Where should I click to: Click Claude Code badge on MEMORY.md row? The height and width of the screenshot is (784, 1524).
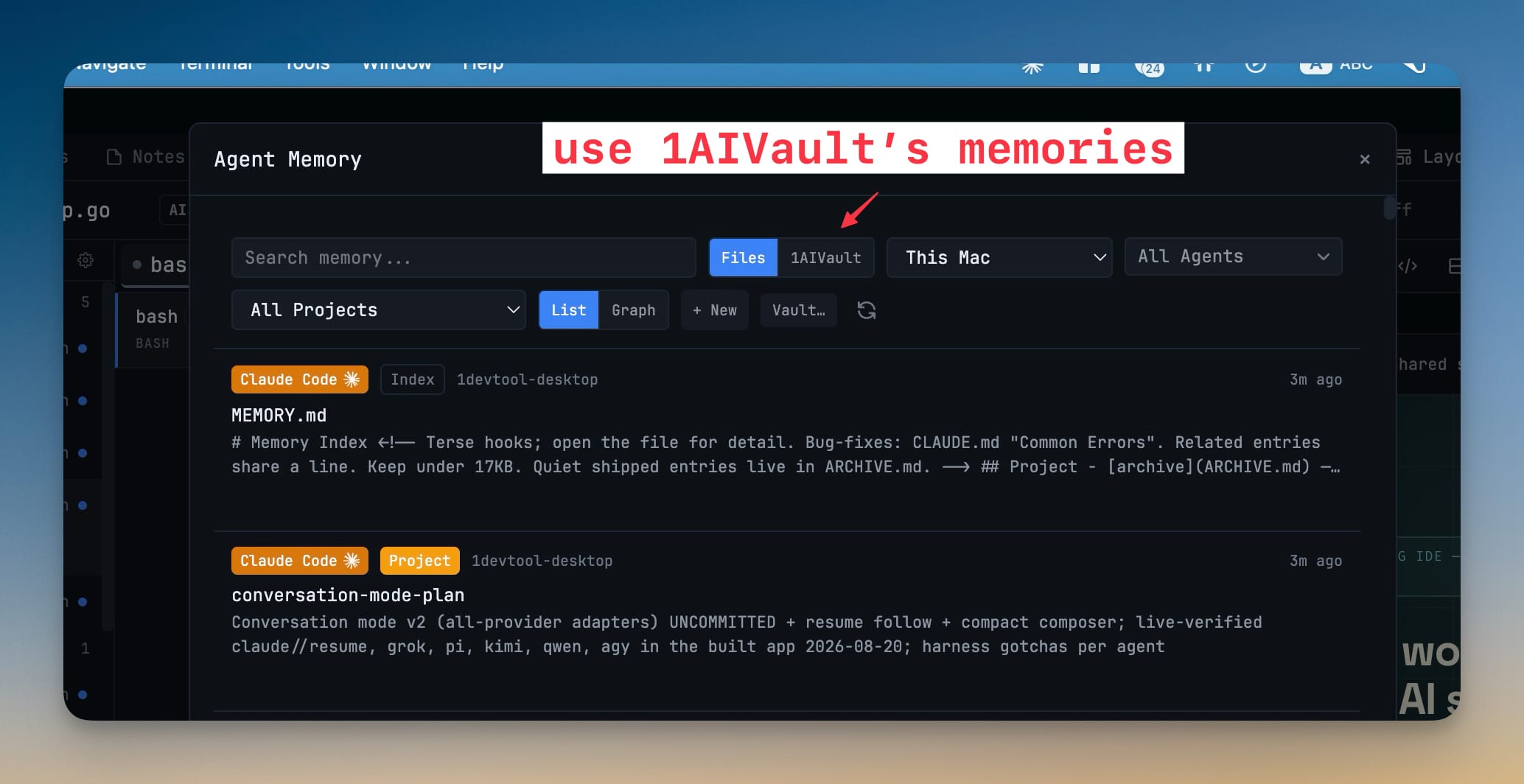pos(300,379)
